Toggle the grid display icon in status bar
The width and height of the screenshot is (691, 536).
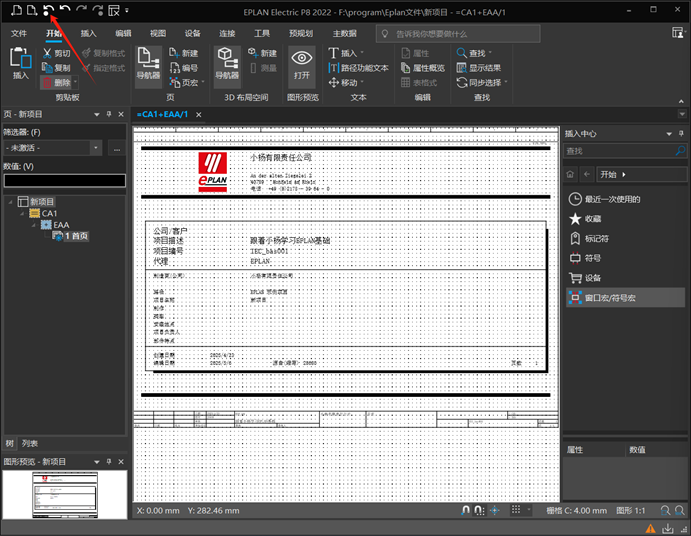[516, 510]
